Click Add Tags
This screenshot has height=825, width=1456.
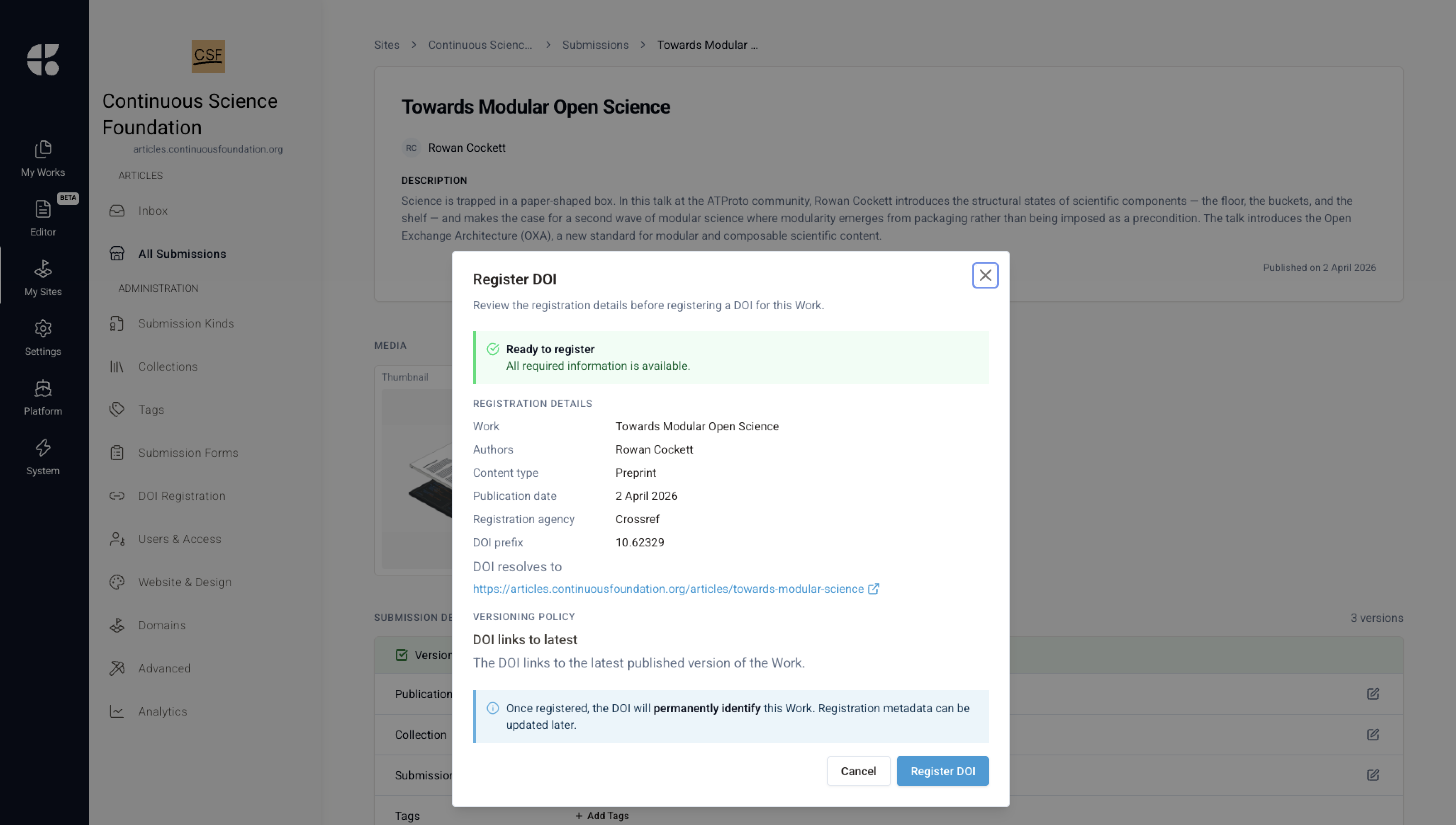601,816
